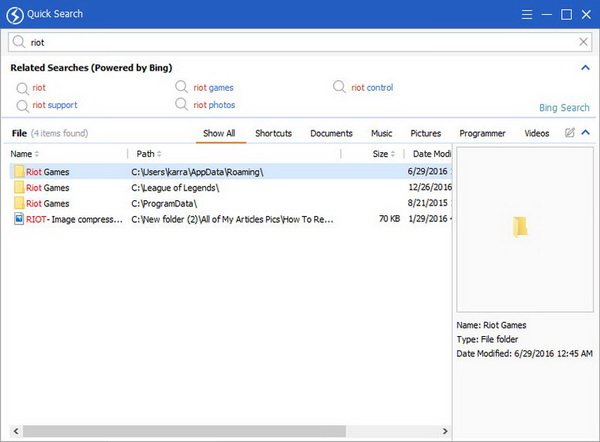Screen dimensions: 600x442
Task: Click the Quick Search app logo
Action: [x=15, y=14]
